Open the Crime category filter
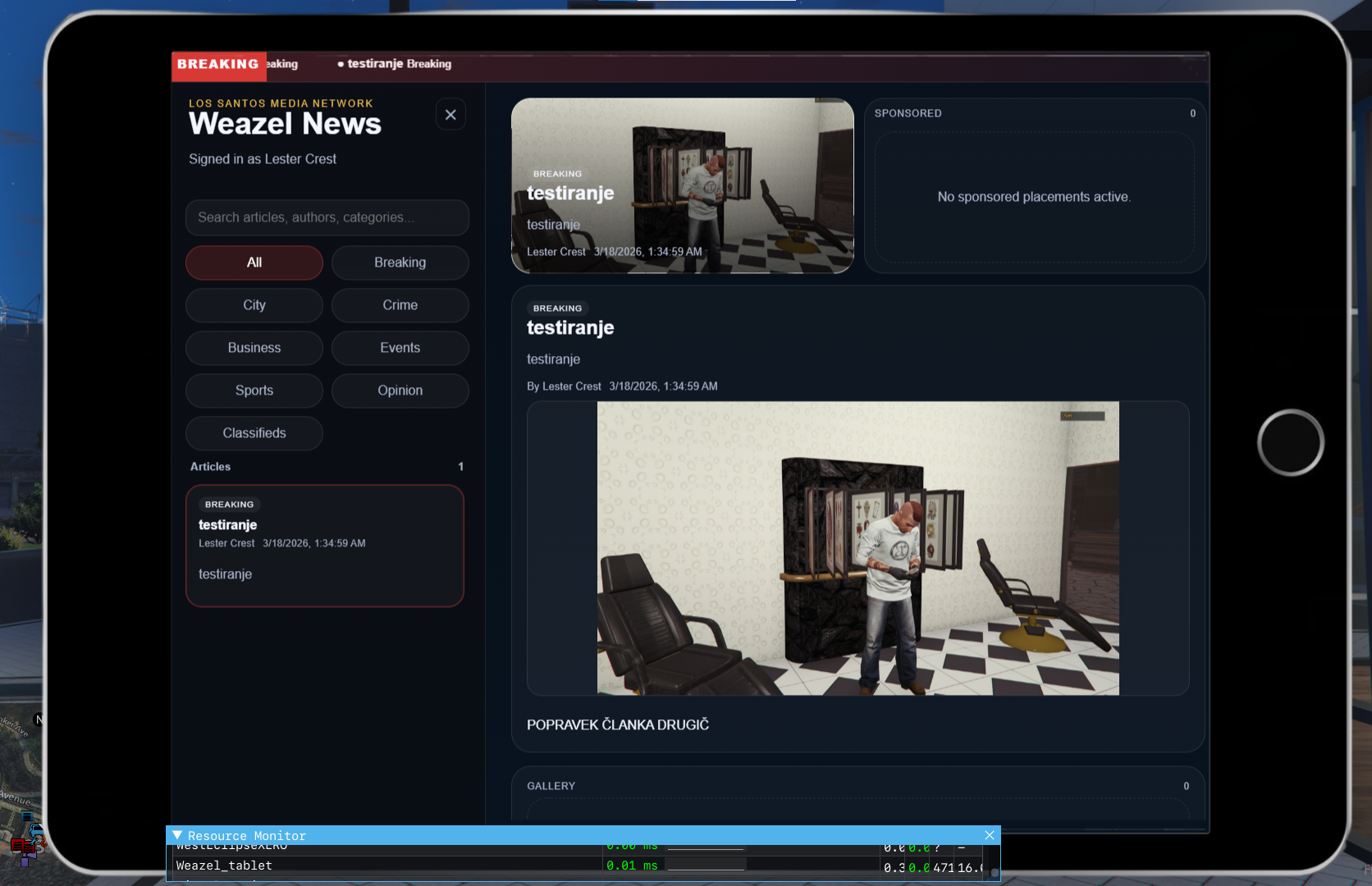Viewport: 1372px width, 886px height. [400, 305]
